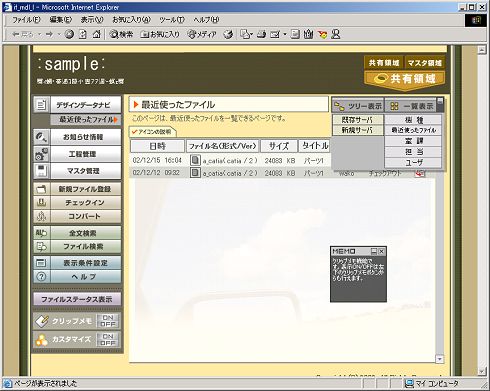Click the ファイルステータス表示 button
The width and height of the screenshot is (490, 391).
(x=77, y=299)
